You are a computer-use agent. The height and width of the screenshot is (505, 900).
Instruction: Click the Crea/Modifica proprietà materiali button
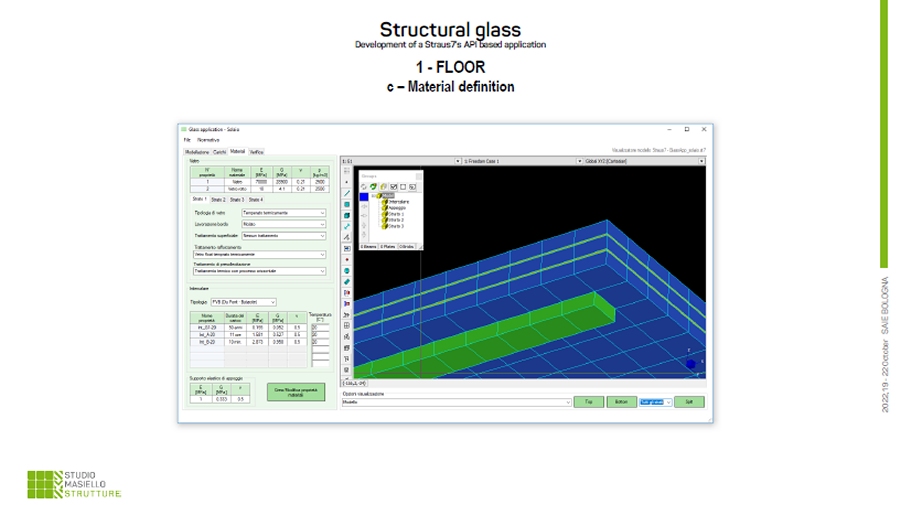[x=296, y=391]
